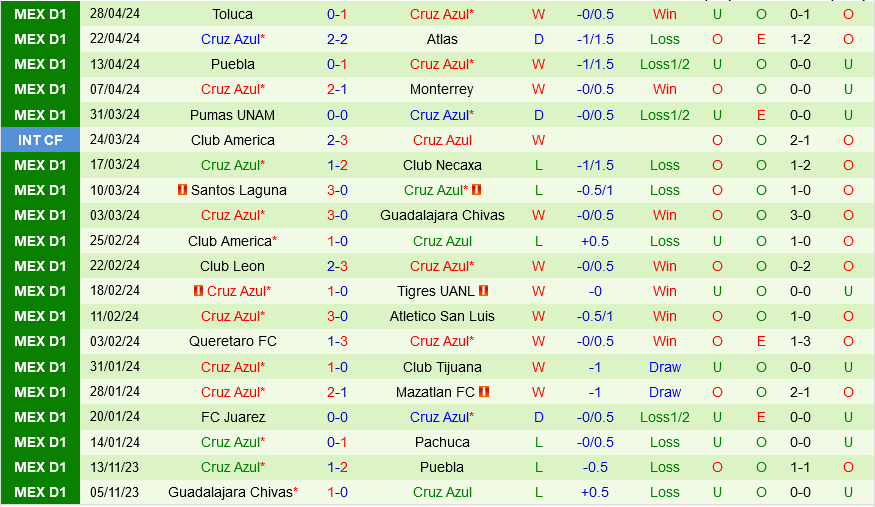Image resolution: width=875 pixels, height=507 pixels.
Task: Click the 3-0 score against Atletico San Luis
Action: click(337, 316)
